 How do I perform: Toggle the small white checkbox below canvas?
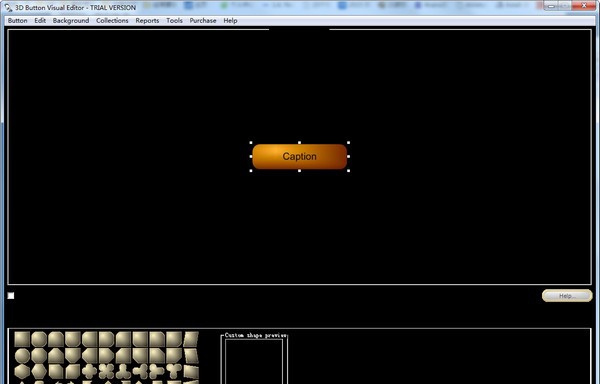(11, 296)
